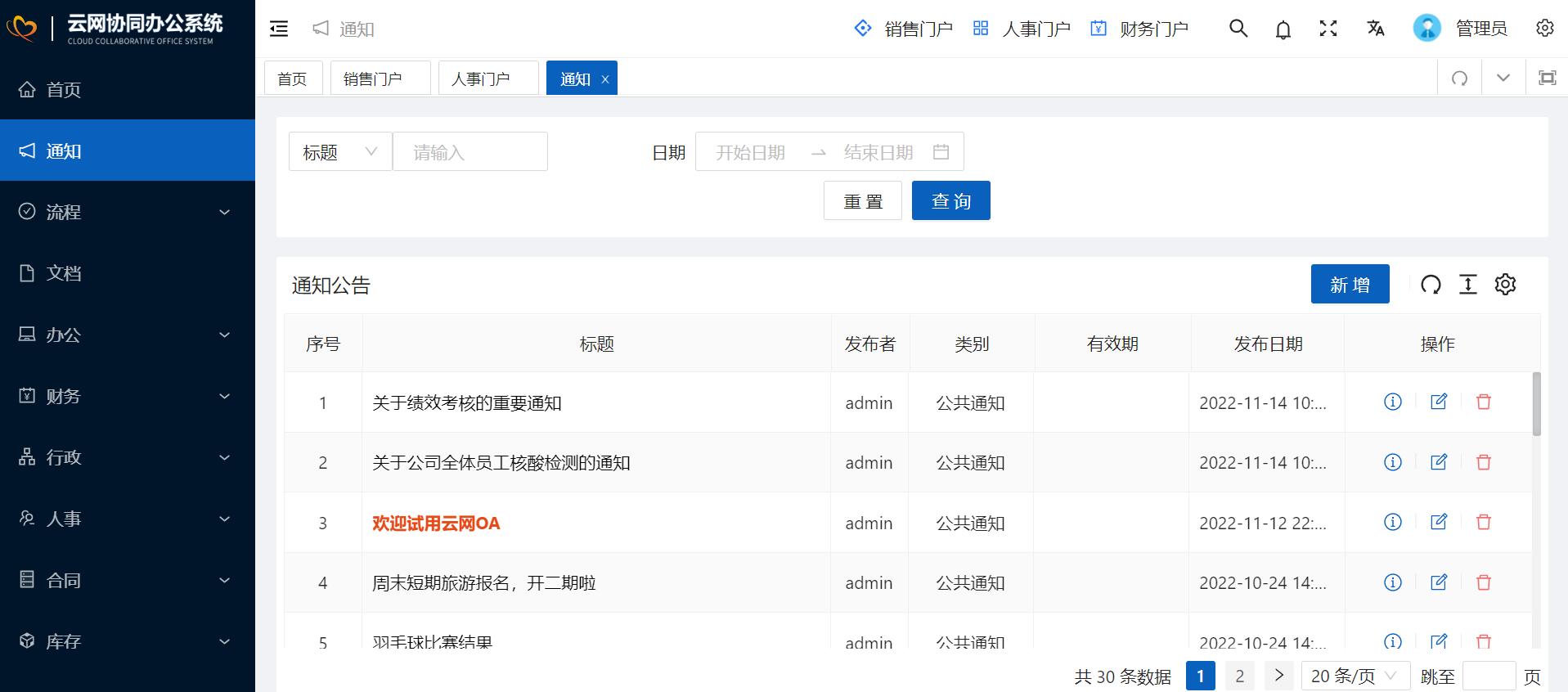Open 财务门户 in top navigation
1568x692 pixels.
tap(1139, 29)
